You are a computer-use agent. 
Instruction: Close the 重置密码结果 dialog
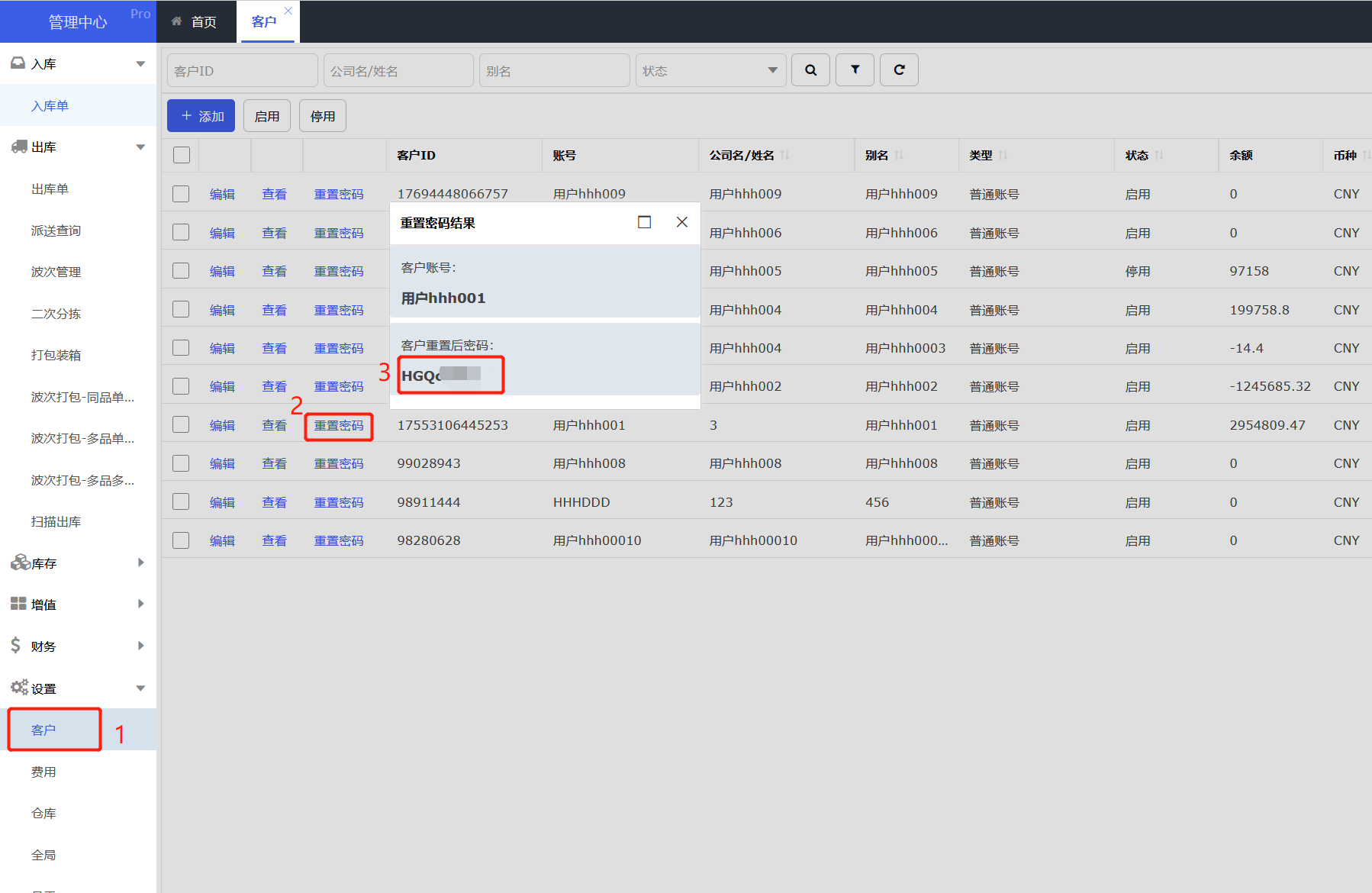point(682,222)
